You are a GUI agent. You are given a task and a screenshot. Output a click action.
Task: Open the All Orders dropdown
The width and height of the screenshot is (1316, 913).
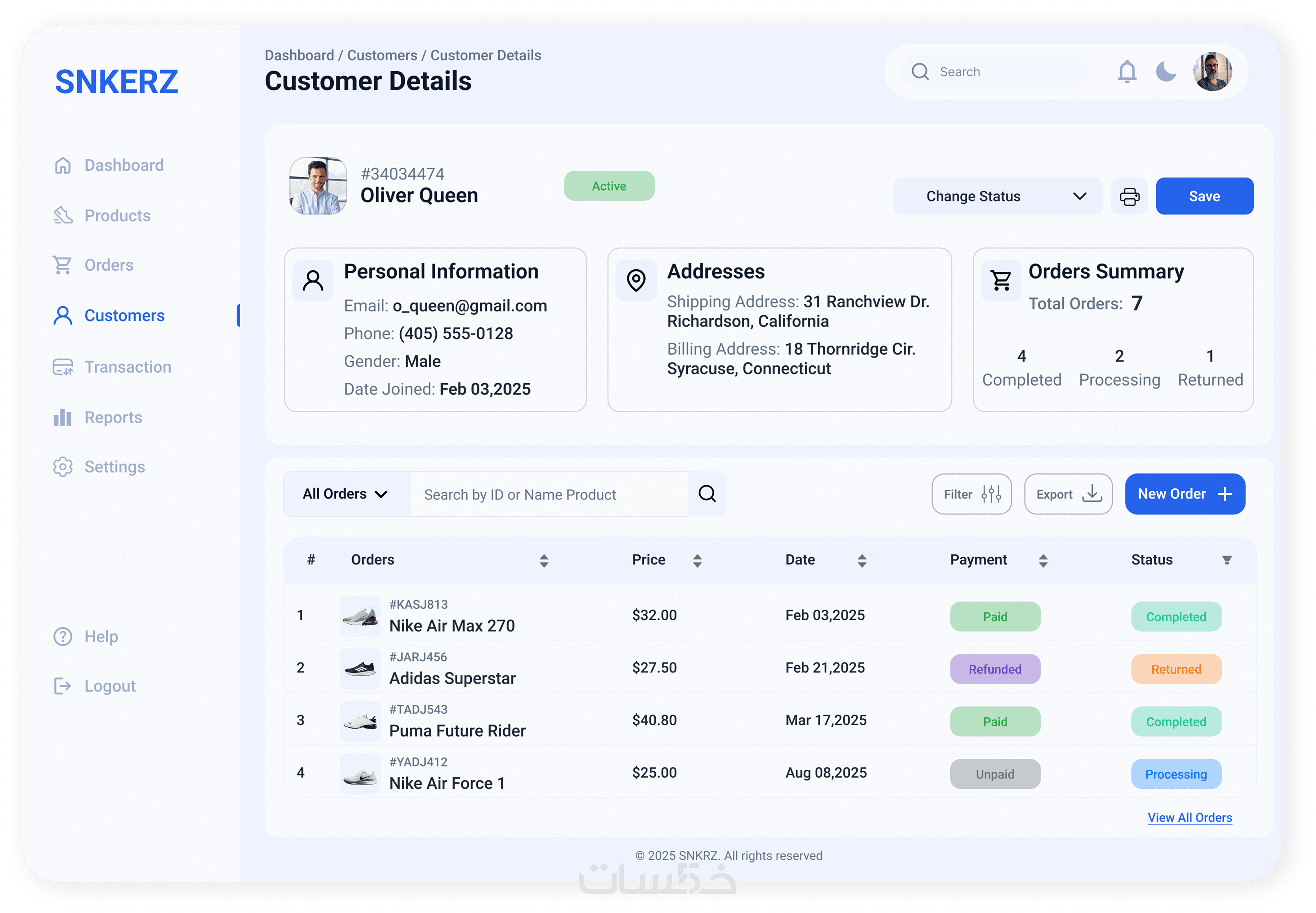point(347,493)
